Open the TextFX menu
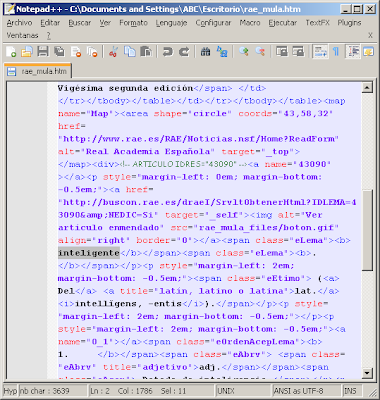This screenshot has height=400, width=380. 317,23
